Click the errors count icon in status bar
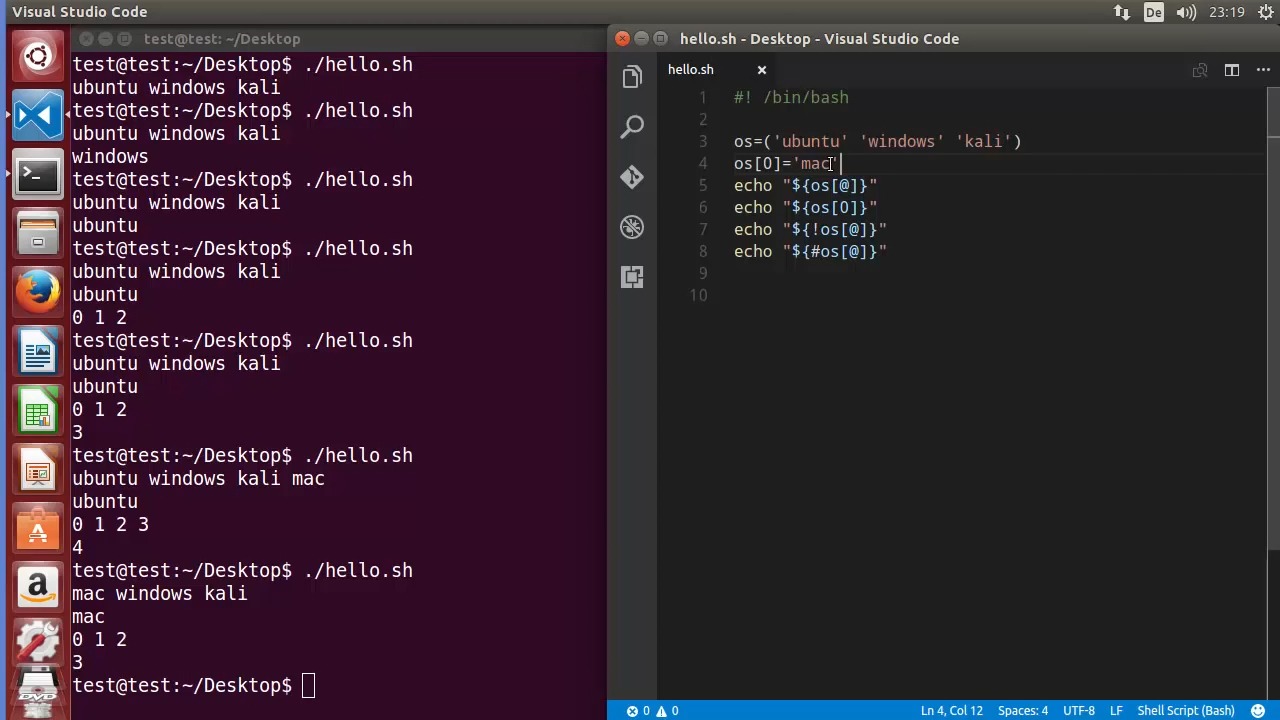The image size is (1280, 720). pyautogui.click(x=638, y=711)
